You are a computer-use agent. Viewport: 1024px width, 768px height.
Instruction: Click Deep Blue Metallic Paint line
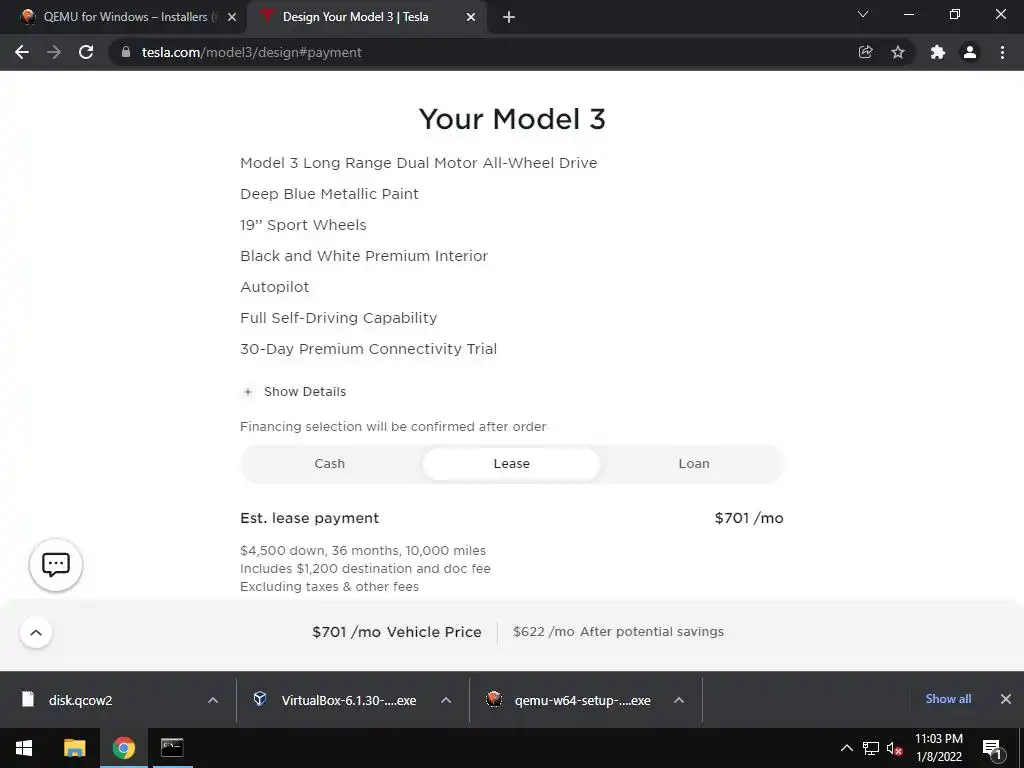[329, 194]
